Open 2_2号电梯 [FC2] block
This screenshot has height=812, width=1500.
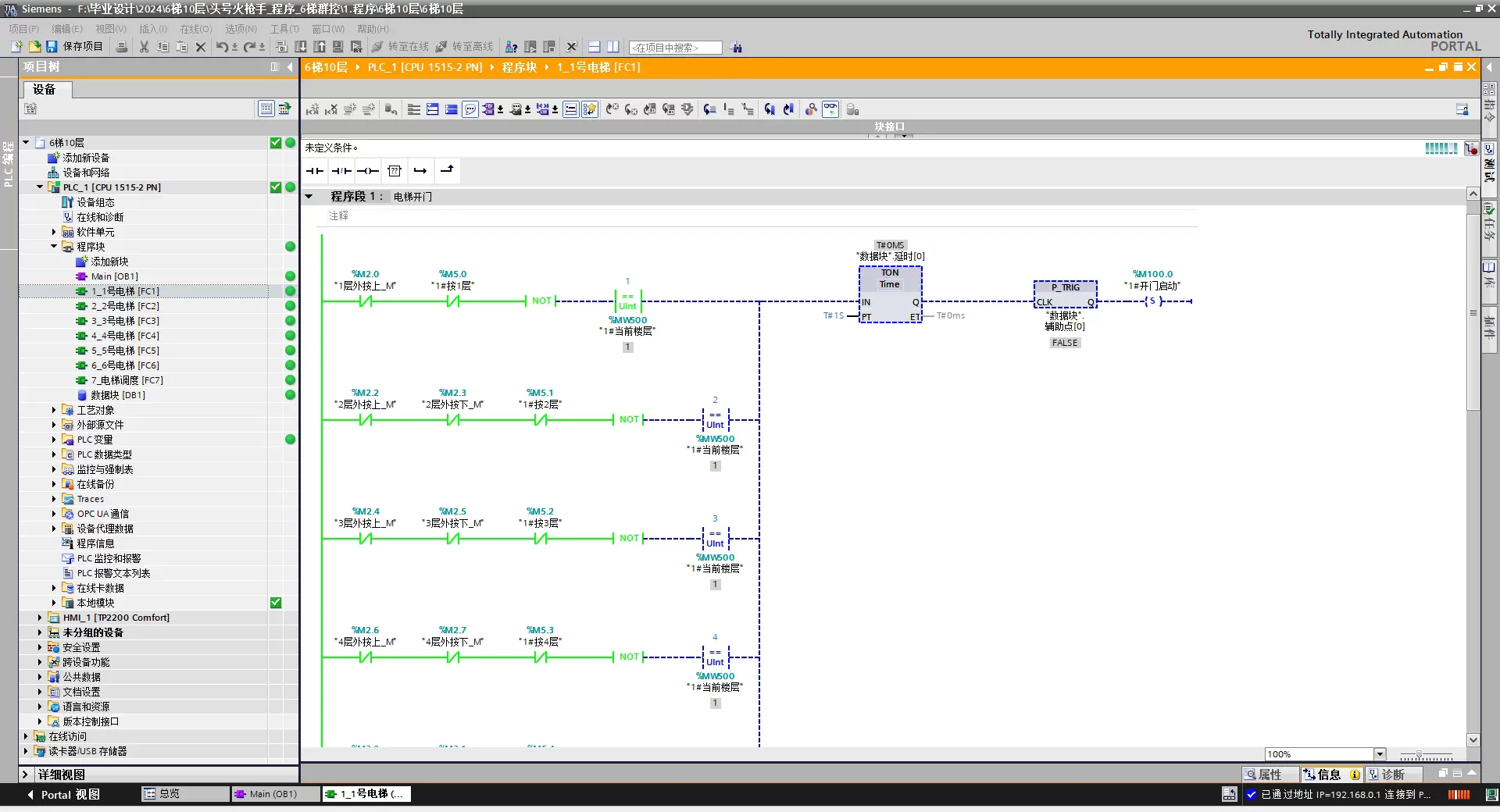pyautogui.click(x=125, y=306)
